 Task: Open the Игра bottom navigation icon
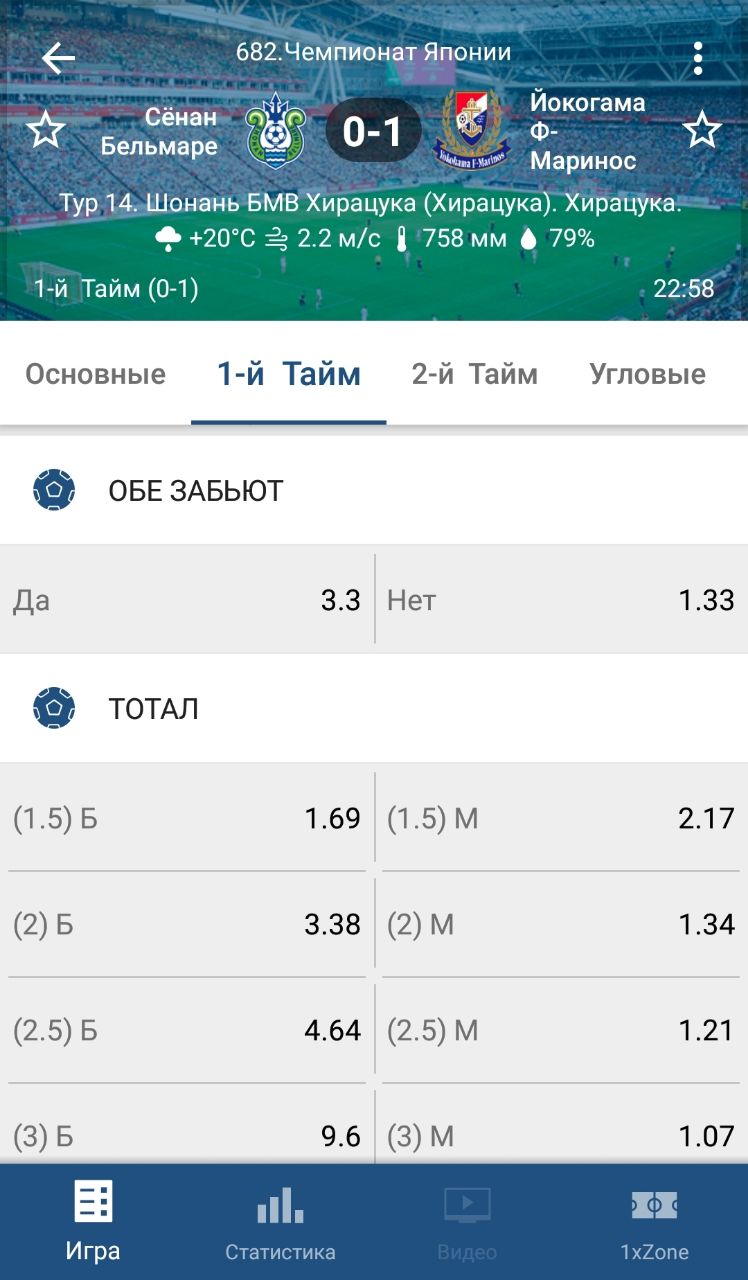point(93,1203)
